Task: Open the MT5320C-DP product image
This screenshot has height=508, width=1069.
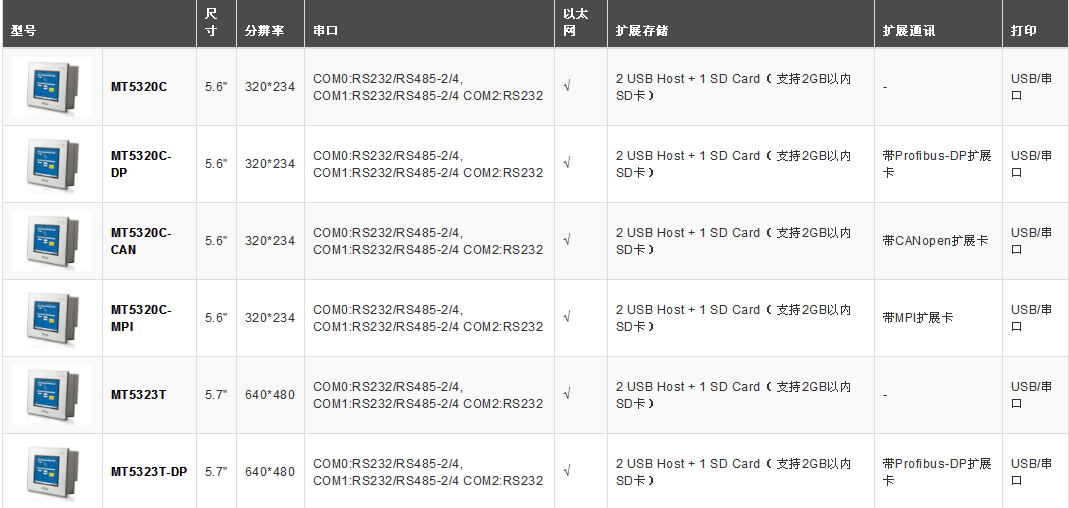Action: pyautogui.click(x=52, y=164)
